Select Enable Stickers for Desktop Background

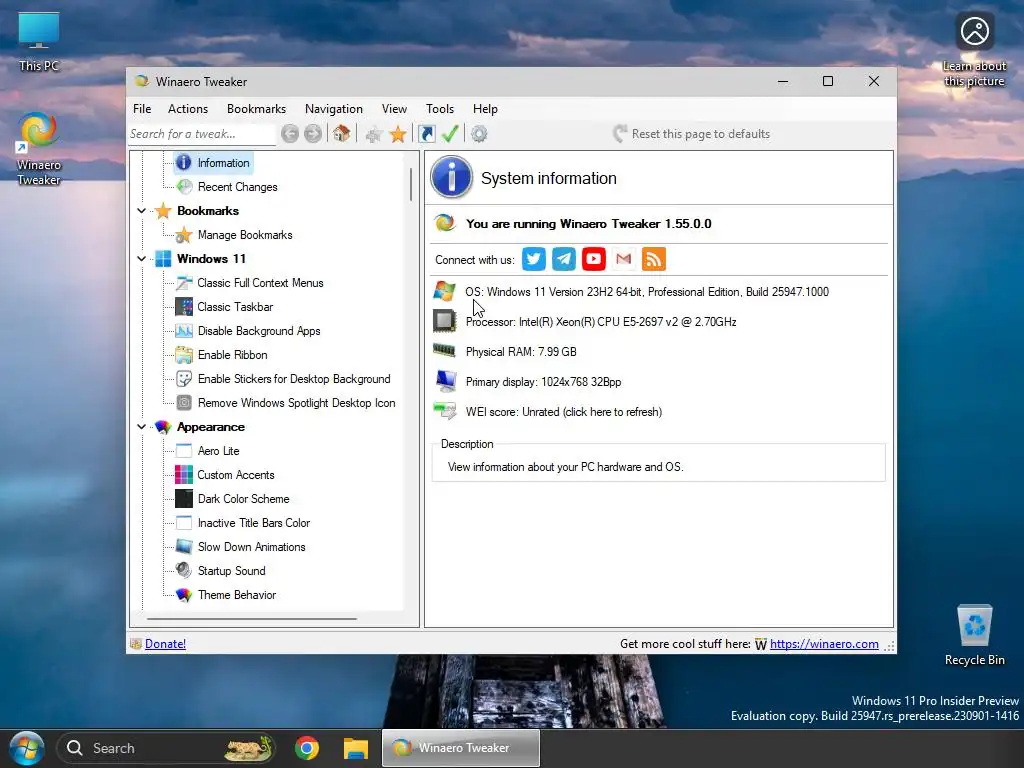tap(283, 379)
